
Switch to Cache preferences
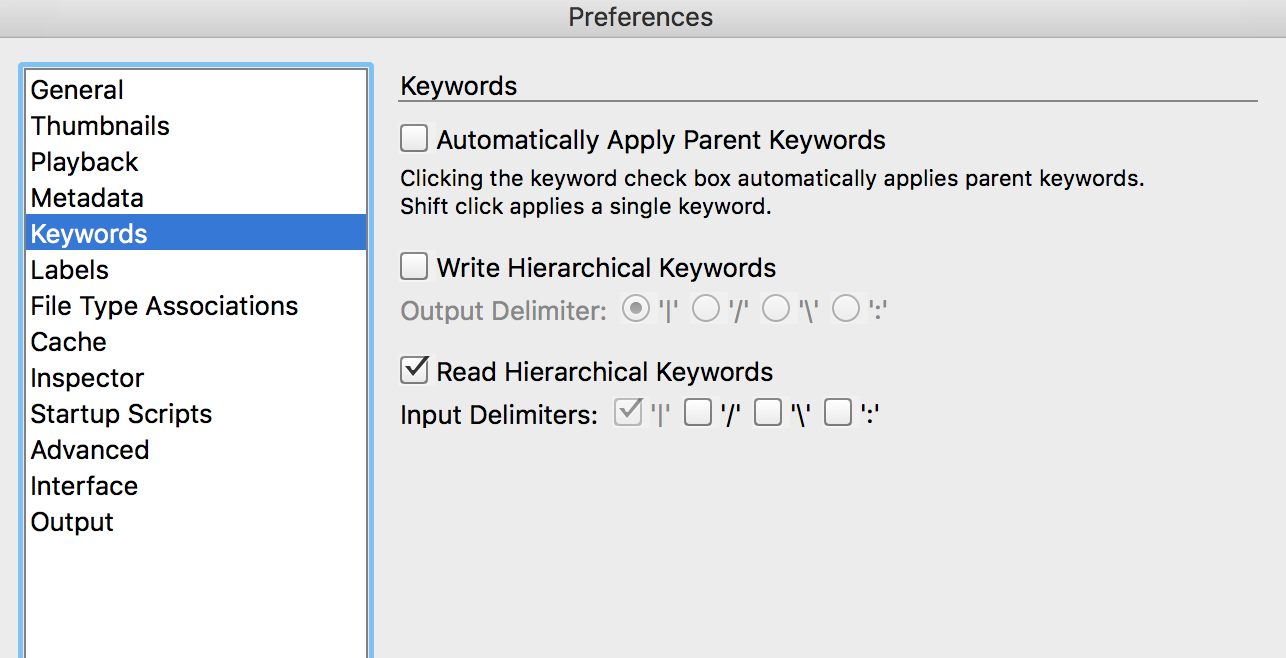click(x=196, y=342)
